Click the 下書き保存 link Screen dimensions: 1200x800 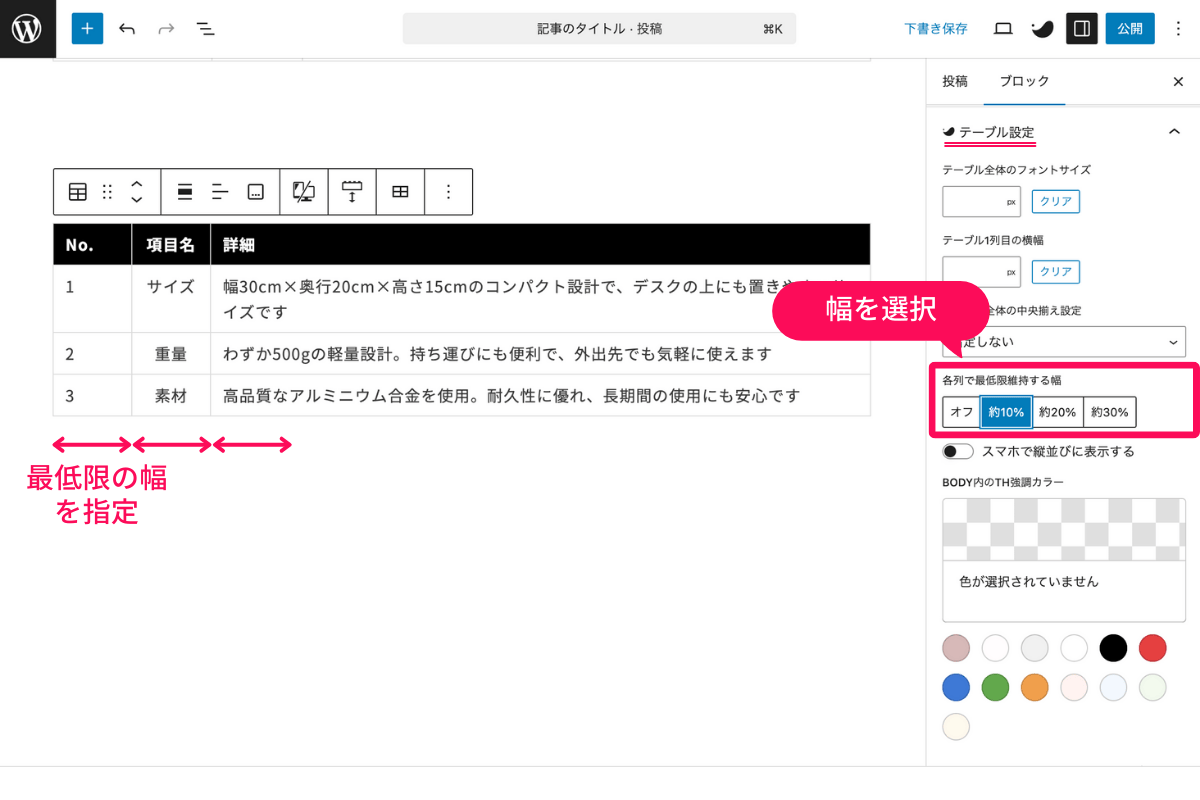[935, 28]
